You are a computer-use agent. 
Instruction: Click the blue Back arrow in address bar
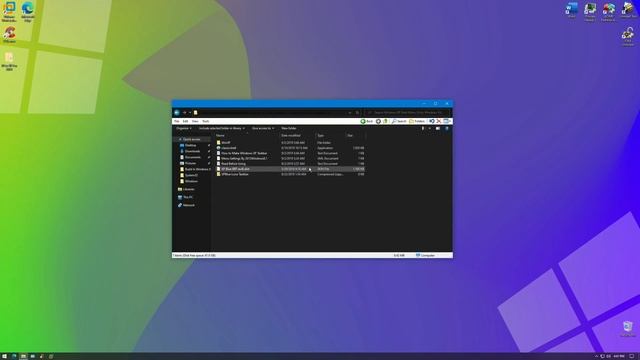[177, 112]
